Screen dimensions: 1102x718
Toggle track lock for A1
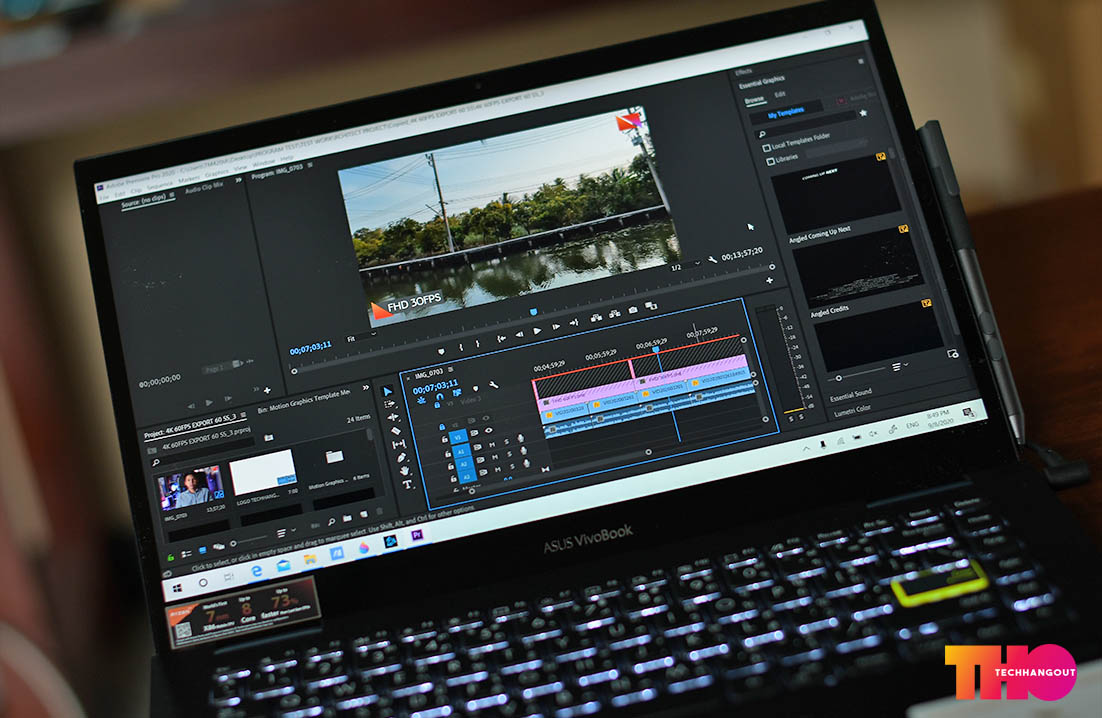pyautogui.click(x=448, y=453)
